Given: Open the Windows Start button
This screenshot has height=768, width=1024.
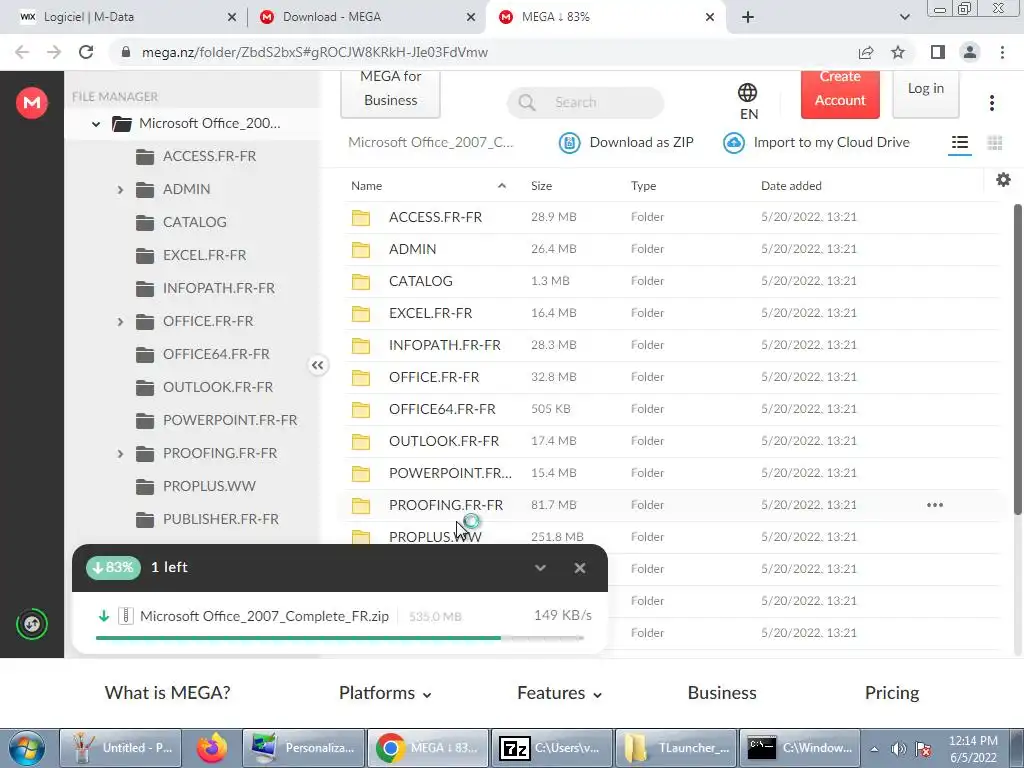Looking at the screenshot, I should 27,748.
